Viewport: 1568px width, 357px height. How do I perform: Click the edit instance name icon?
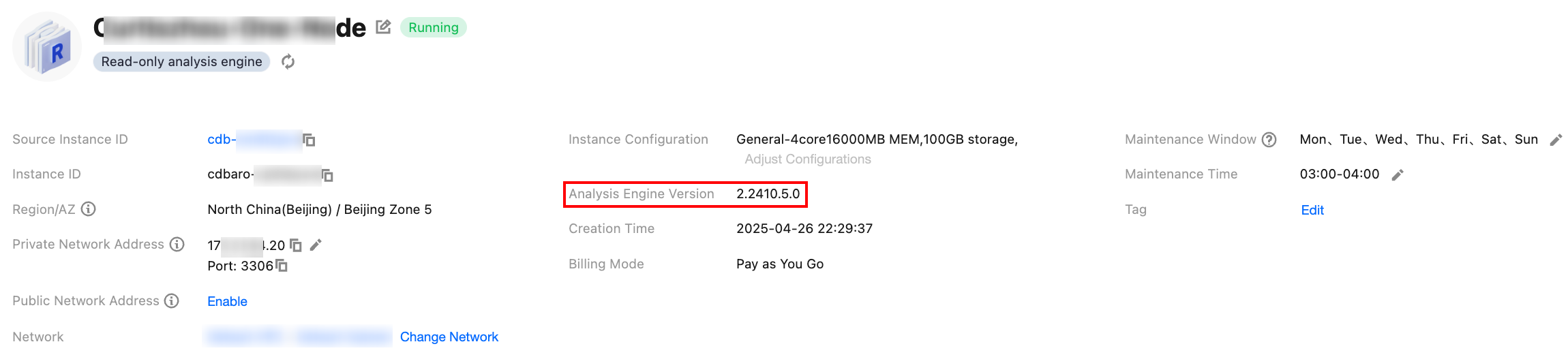click(383, 27)
